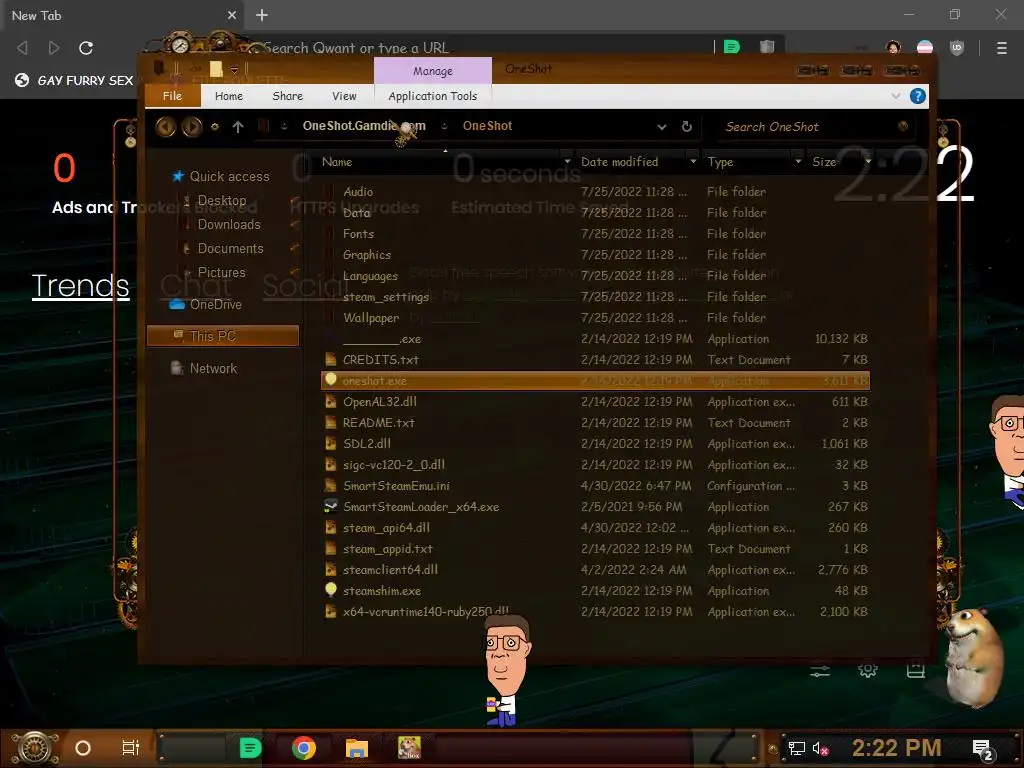Viewport: 1024px width, 768px height.
Task: Switch to the Home ribbon tab
Action: point(229,96)
